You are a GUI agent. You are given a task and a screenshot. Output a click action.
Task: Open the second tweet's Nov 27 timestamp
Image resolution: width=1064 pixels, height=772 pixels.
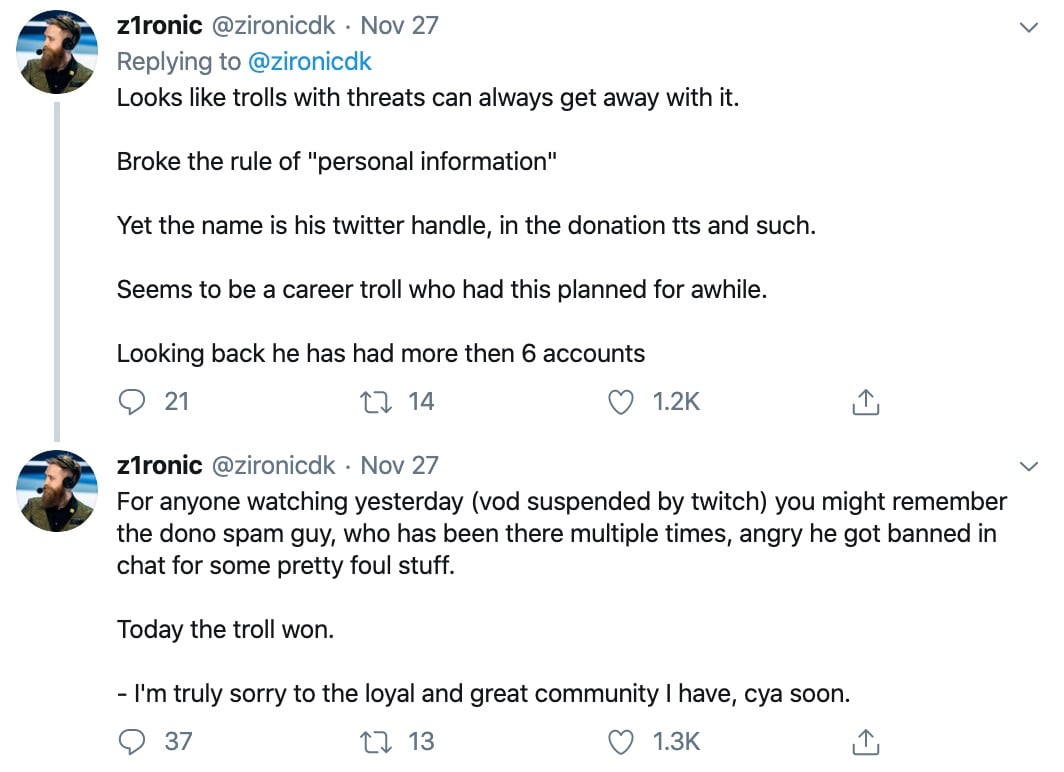pos(399,465)
